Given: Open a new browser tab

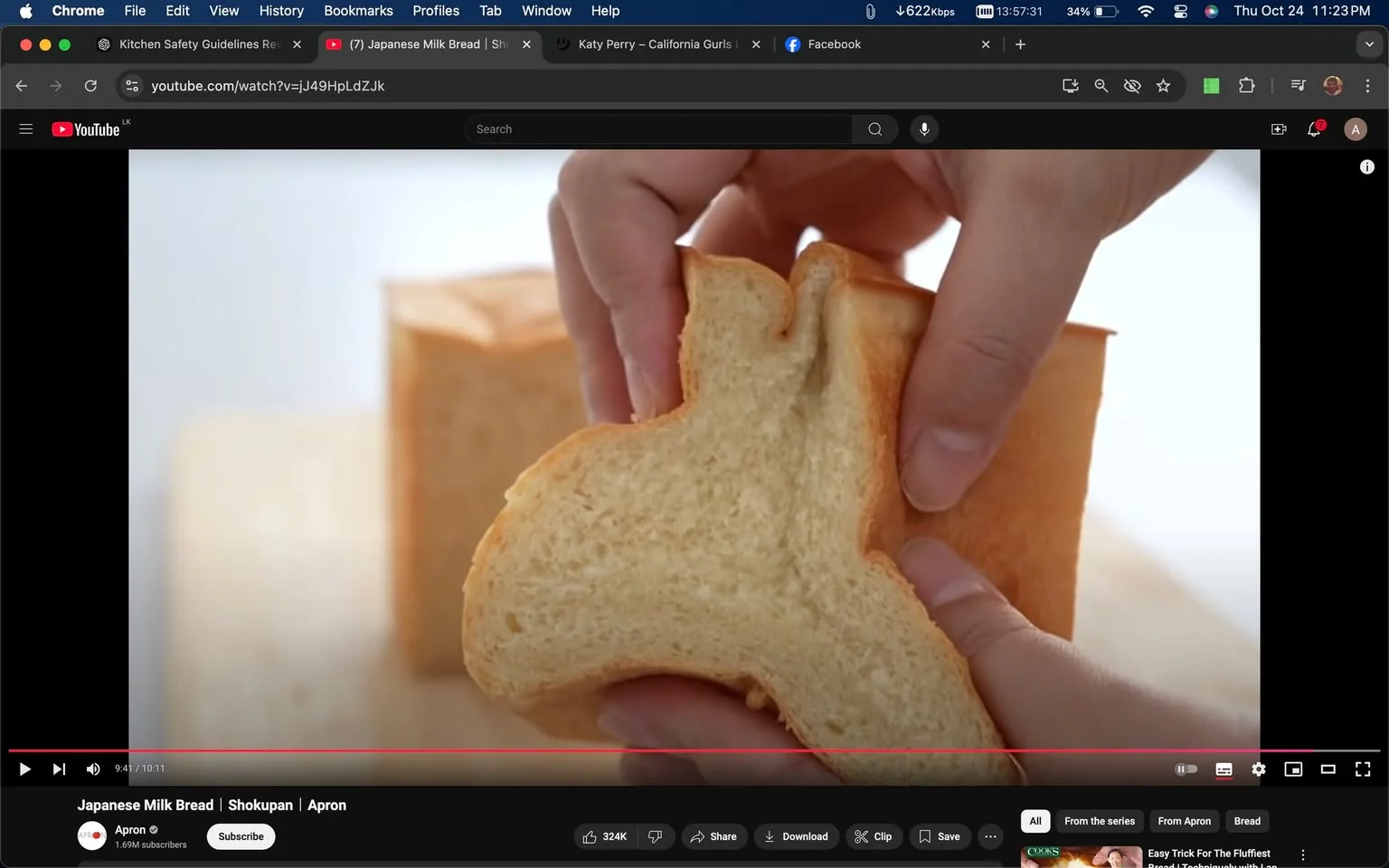Looking at the screenshot, I should (x=1020, y=44).
